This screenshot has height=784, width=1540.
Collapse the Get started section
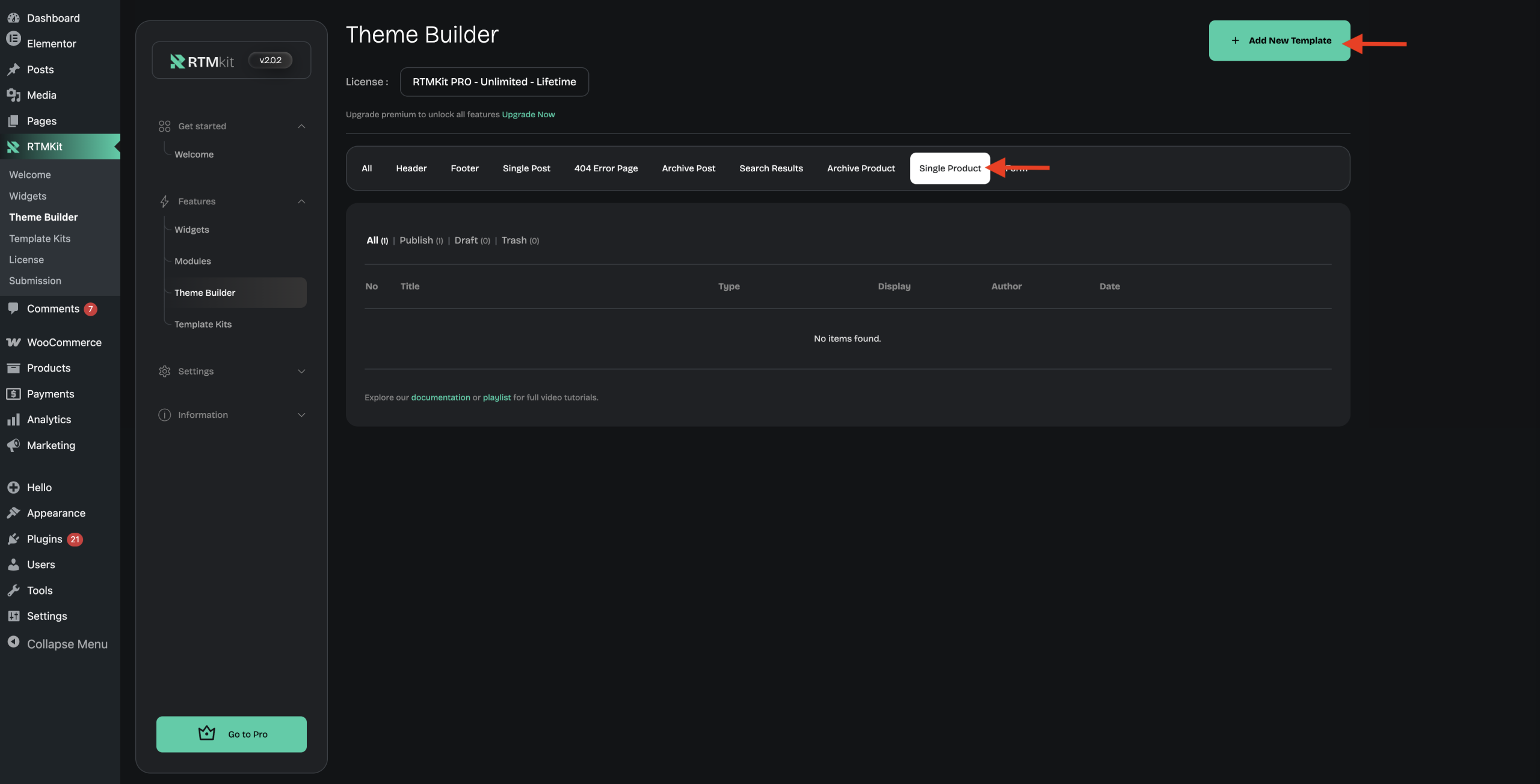[301, 126]
